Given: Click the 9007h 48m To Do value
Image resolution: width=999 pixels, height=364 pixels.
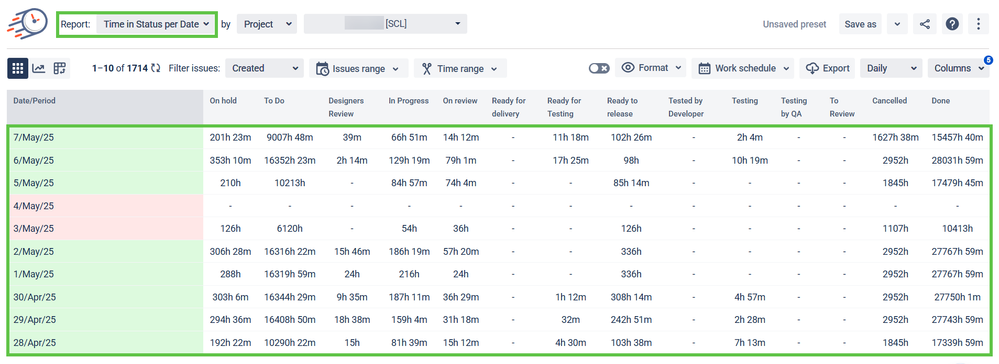Looking at the screenshot, I should 290,137.
